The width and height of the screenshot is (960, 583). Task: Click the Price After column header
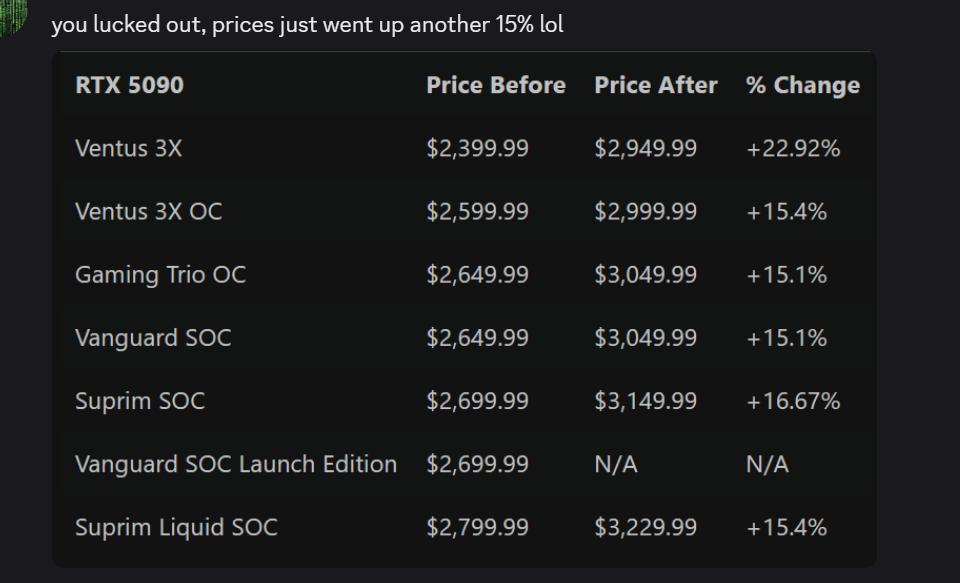coord(655,86)
